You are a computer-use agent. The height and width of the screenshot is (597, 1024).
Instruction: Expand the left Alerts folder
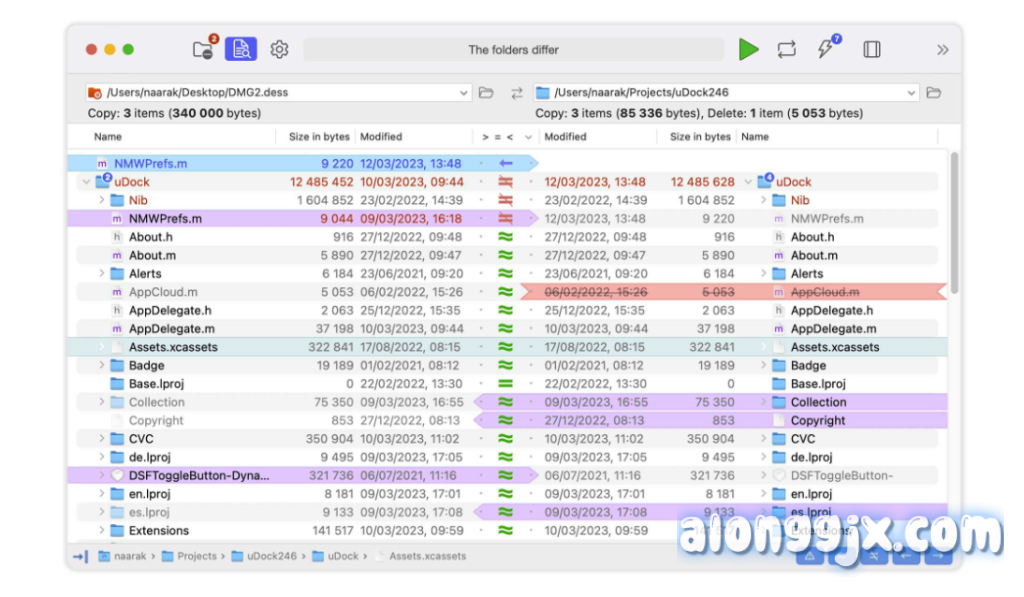(101, 273)
